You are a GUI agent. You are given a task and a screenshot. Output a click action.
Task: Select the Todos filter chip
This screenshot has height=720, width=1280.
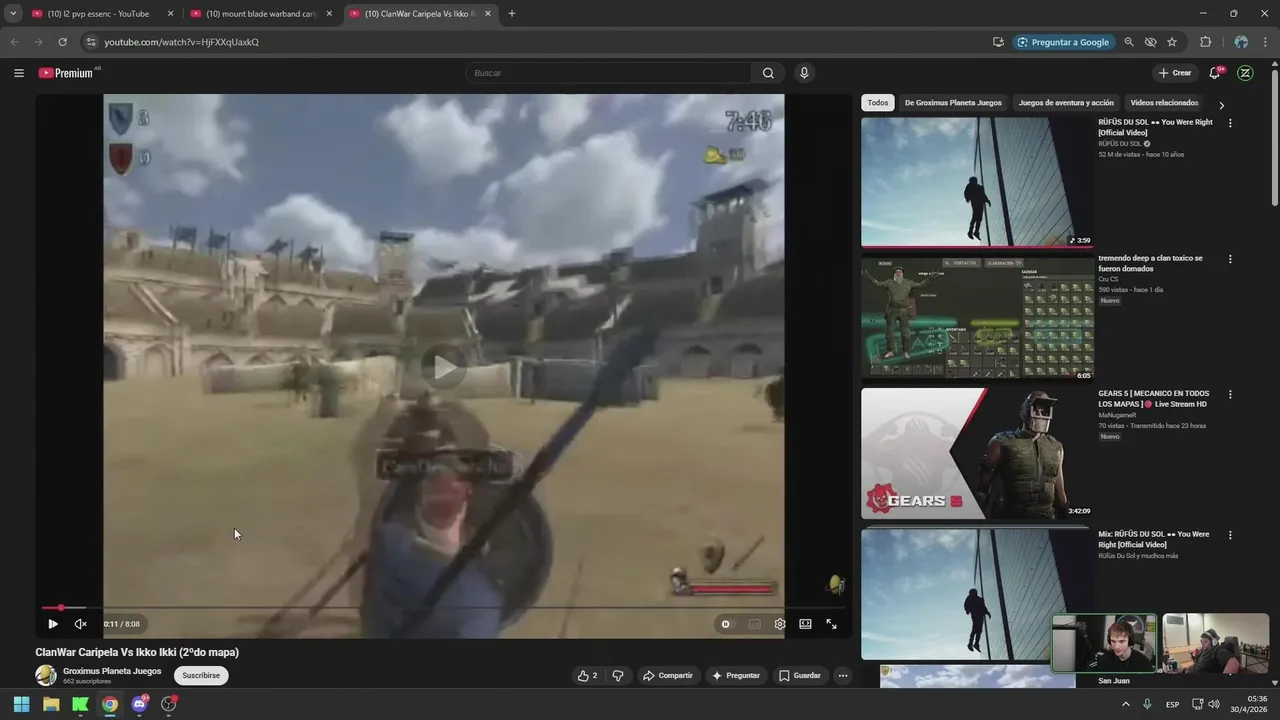[878, 103]
